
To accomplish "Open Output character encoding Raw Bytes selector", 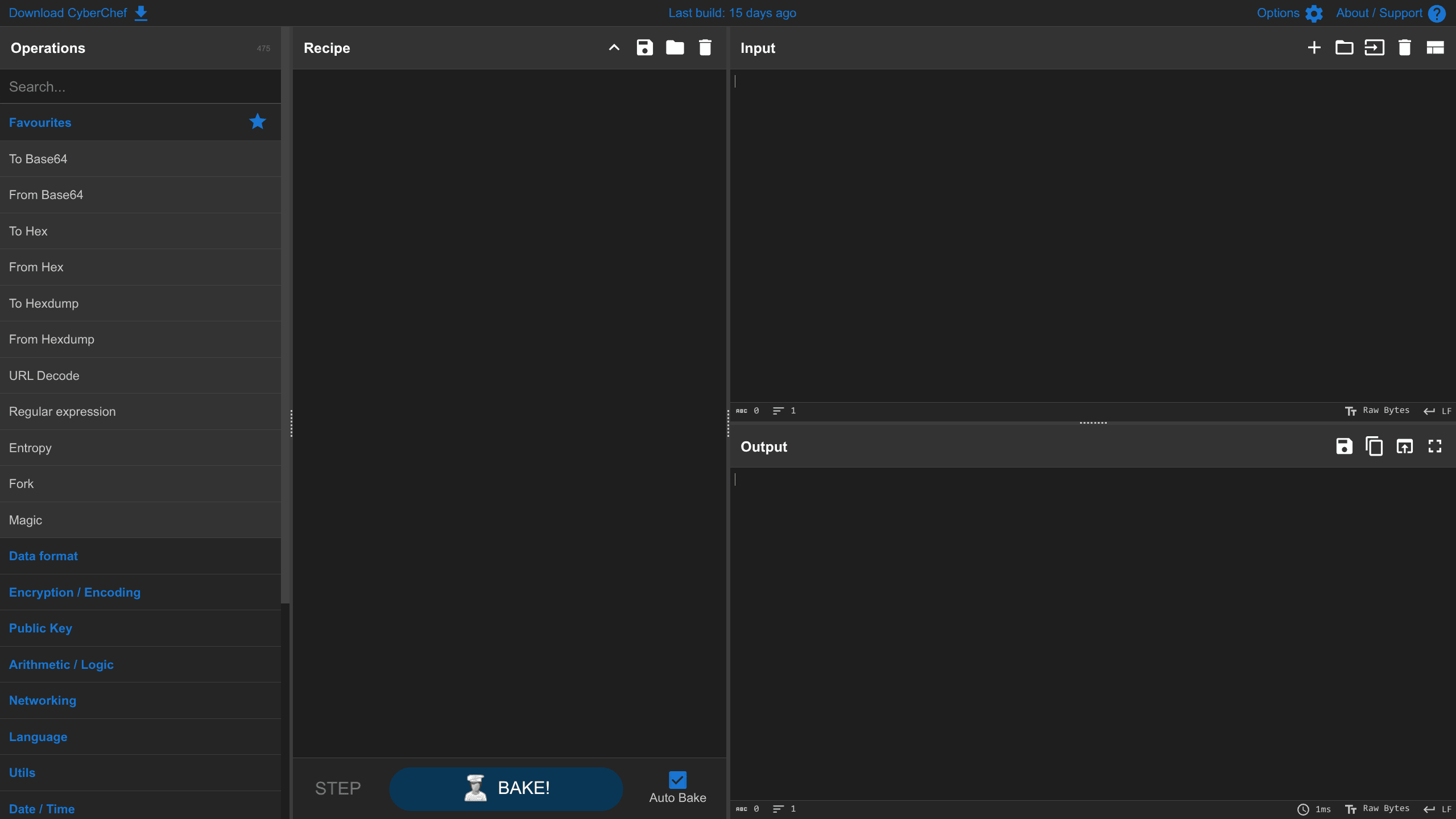I will [1378, 809].
